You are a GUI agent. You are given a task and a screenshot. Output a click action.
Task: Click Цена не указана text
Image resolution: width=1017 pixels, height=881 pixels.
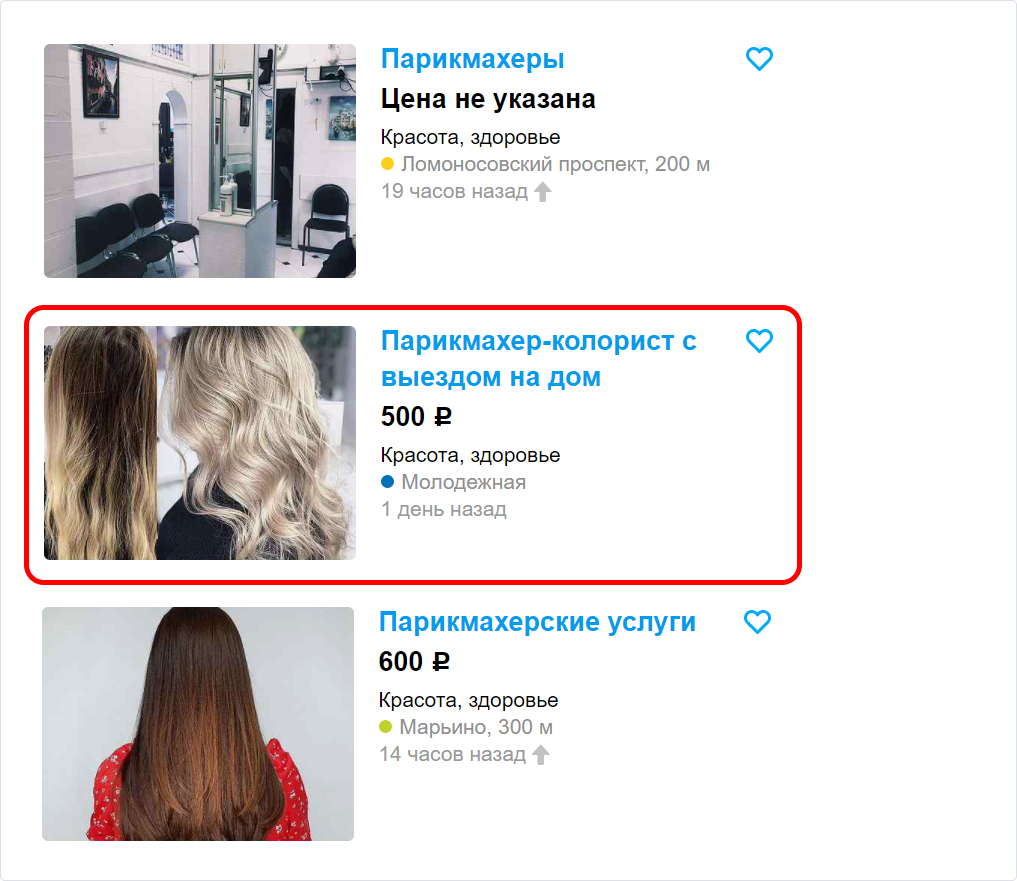pyautogui.click(x=488, y=99)
